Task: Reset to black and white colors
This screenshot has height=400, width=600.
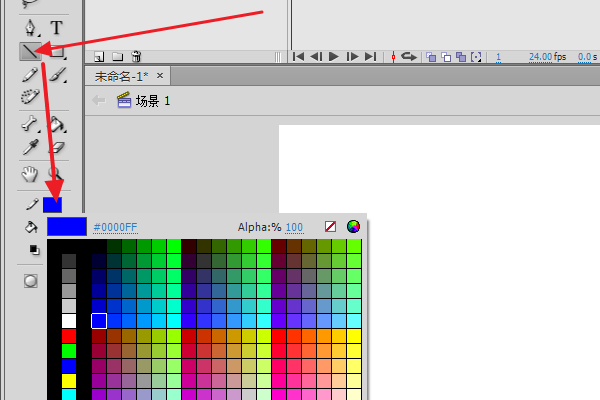Action: pyautogui.click(x=34, y=250)
